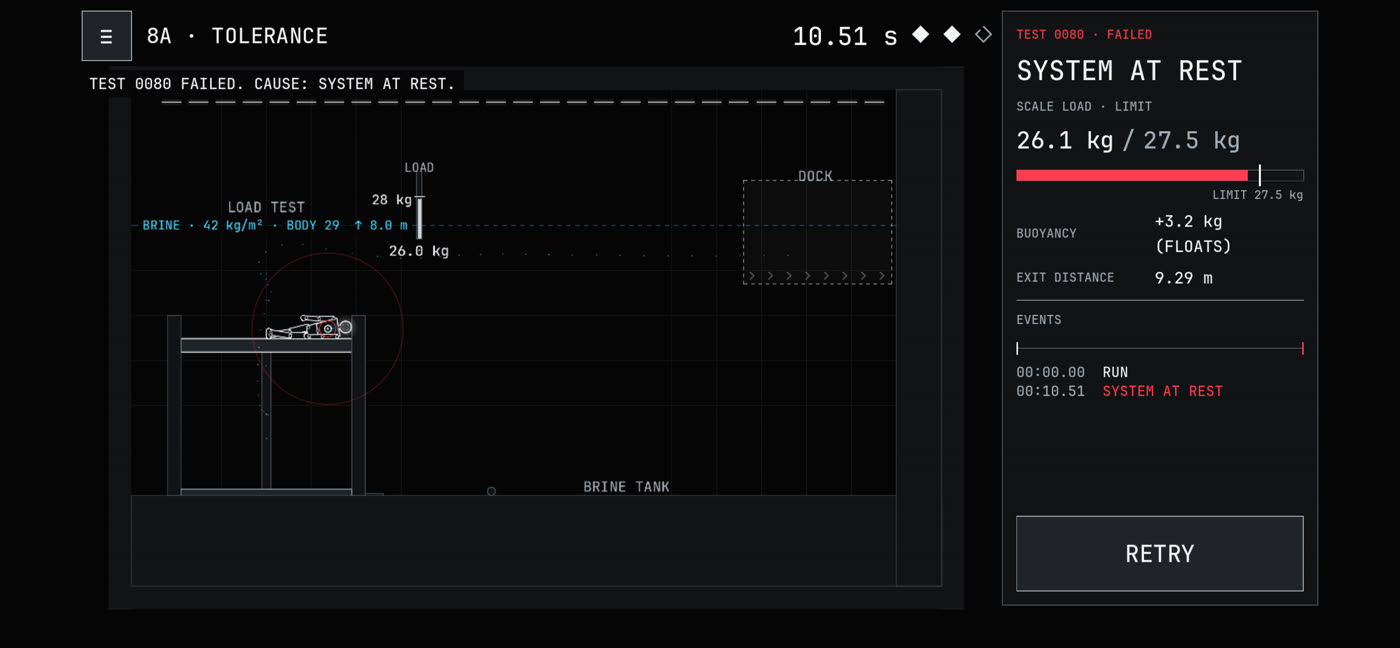
Task: Click the empty outlined diamond indicator
Action: coord(983,35)
